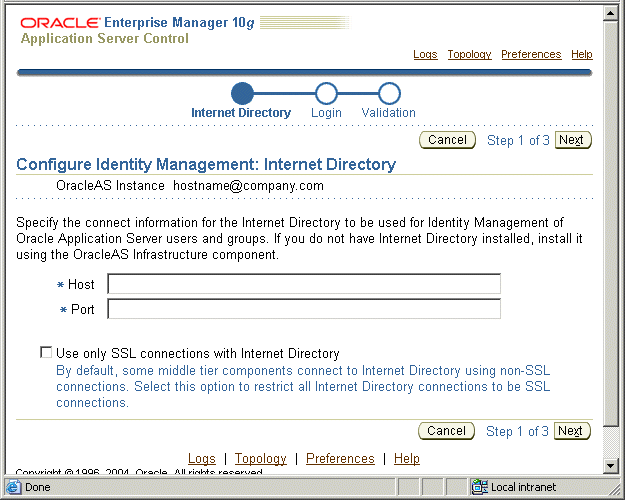The width and height of the screenshot is (625, 500).
Task: Click the window resize grip corner
Action: [x=616, y=488]
